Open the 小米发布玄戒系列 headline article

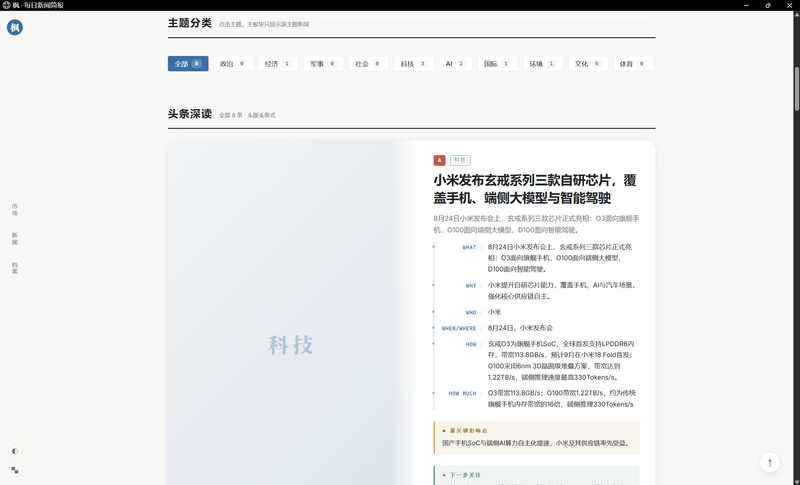click(x=535, y=189)
